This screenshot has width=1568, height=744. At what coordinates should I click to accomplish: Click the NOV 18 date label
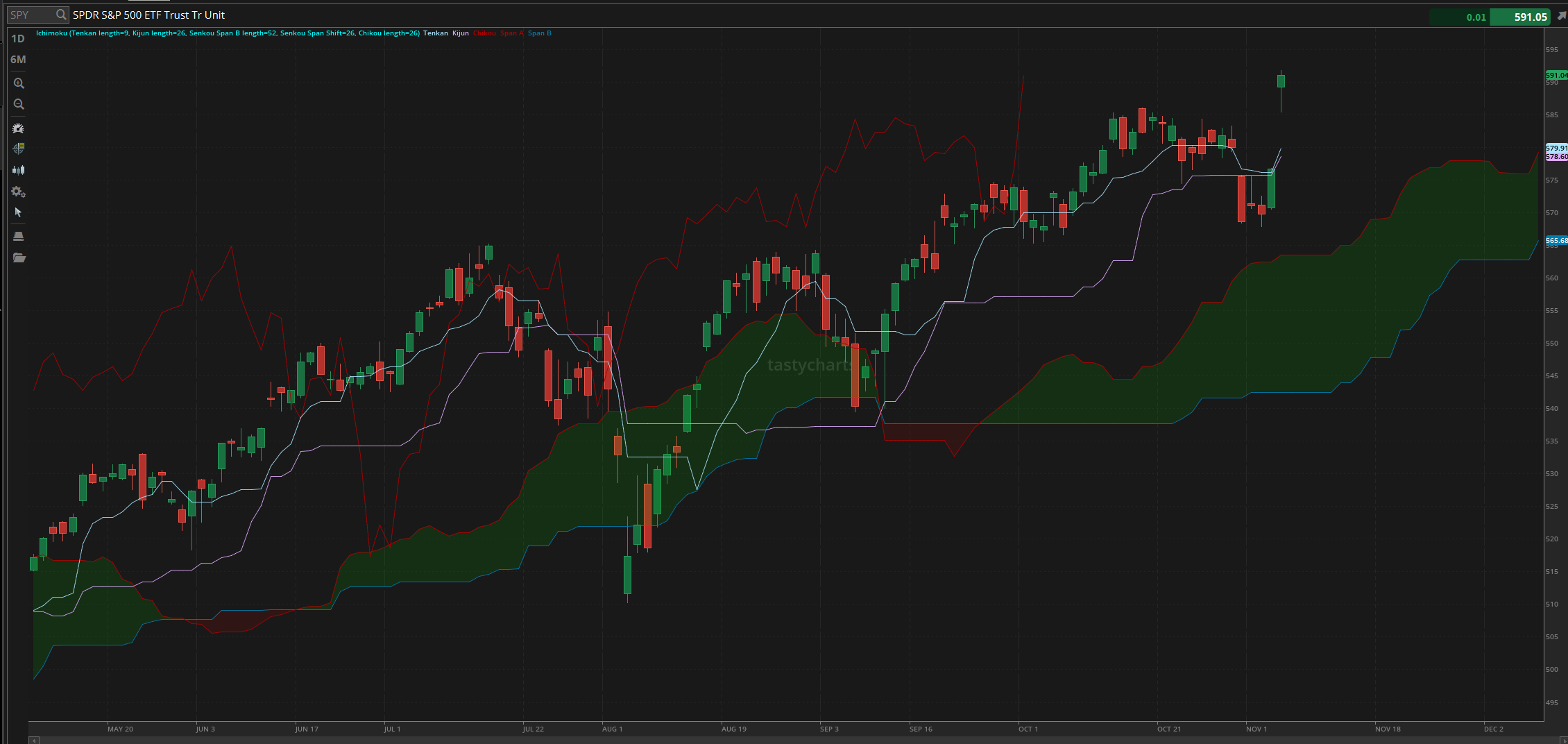1388,729
